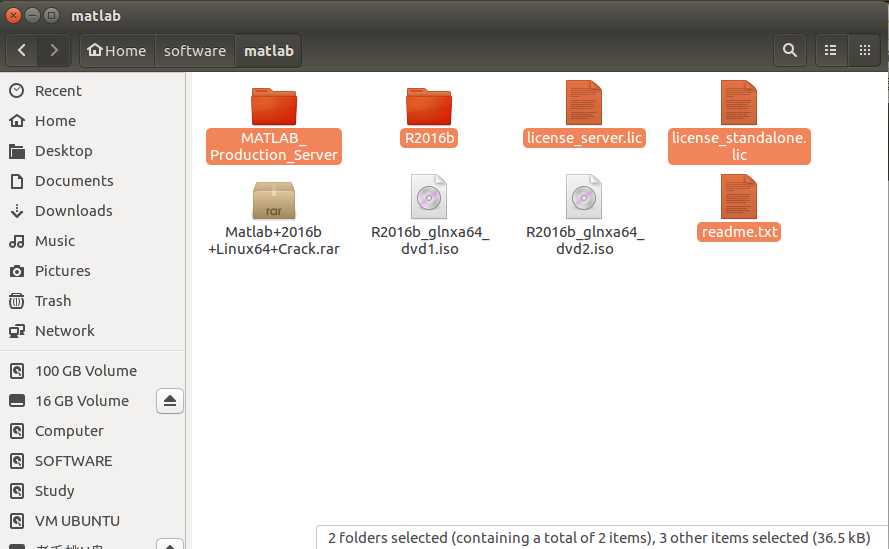Image resolution: width=889 pixels, height=549 pixels.
Task: Click the Downloads label in sidebar
Action: 74,211
